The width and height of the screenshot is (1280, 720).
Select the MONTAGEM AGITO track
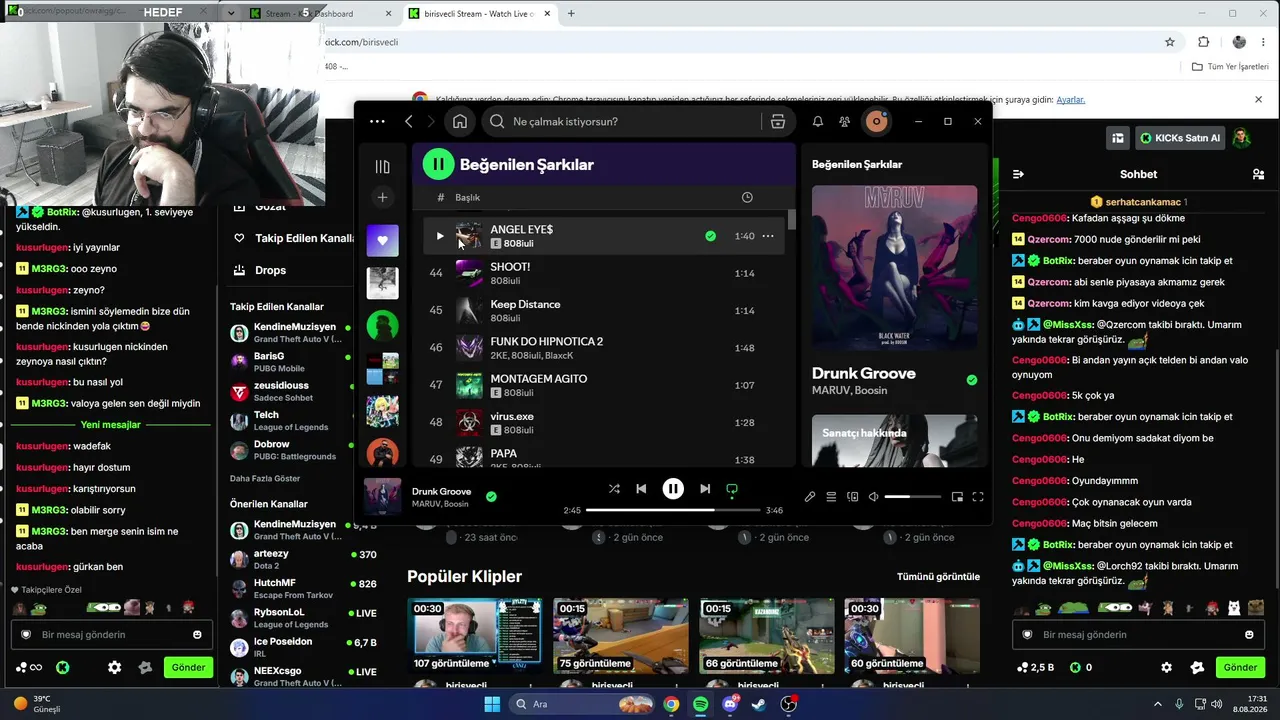[604, 385]
